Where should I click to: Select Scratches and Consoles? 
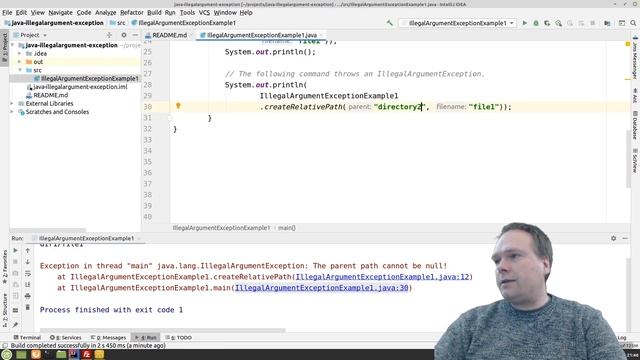[57, 112]
